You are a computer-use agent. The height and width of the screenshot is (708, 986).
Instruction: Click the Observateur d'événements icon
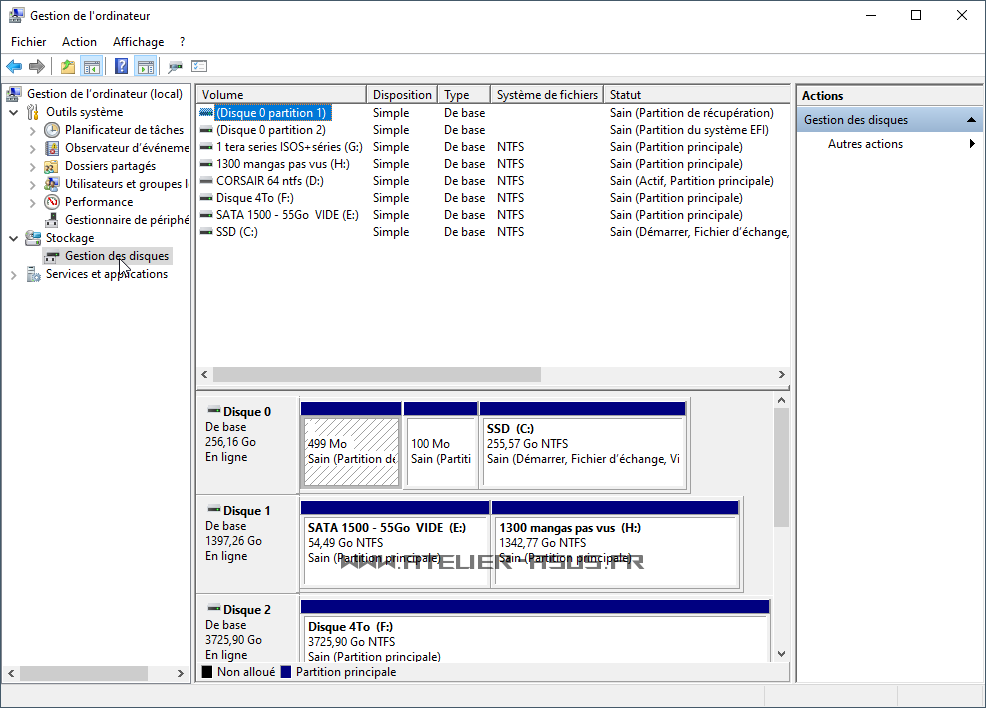click(52, 148)
